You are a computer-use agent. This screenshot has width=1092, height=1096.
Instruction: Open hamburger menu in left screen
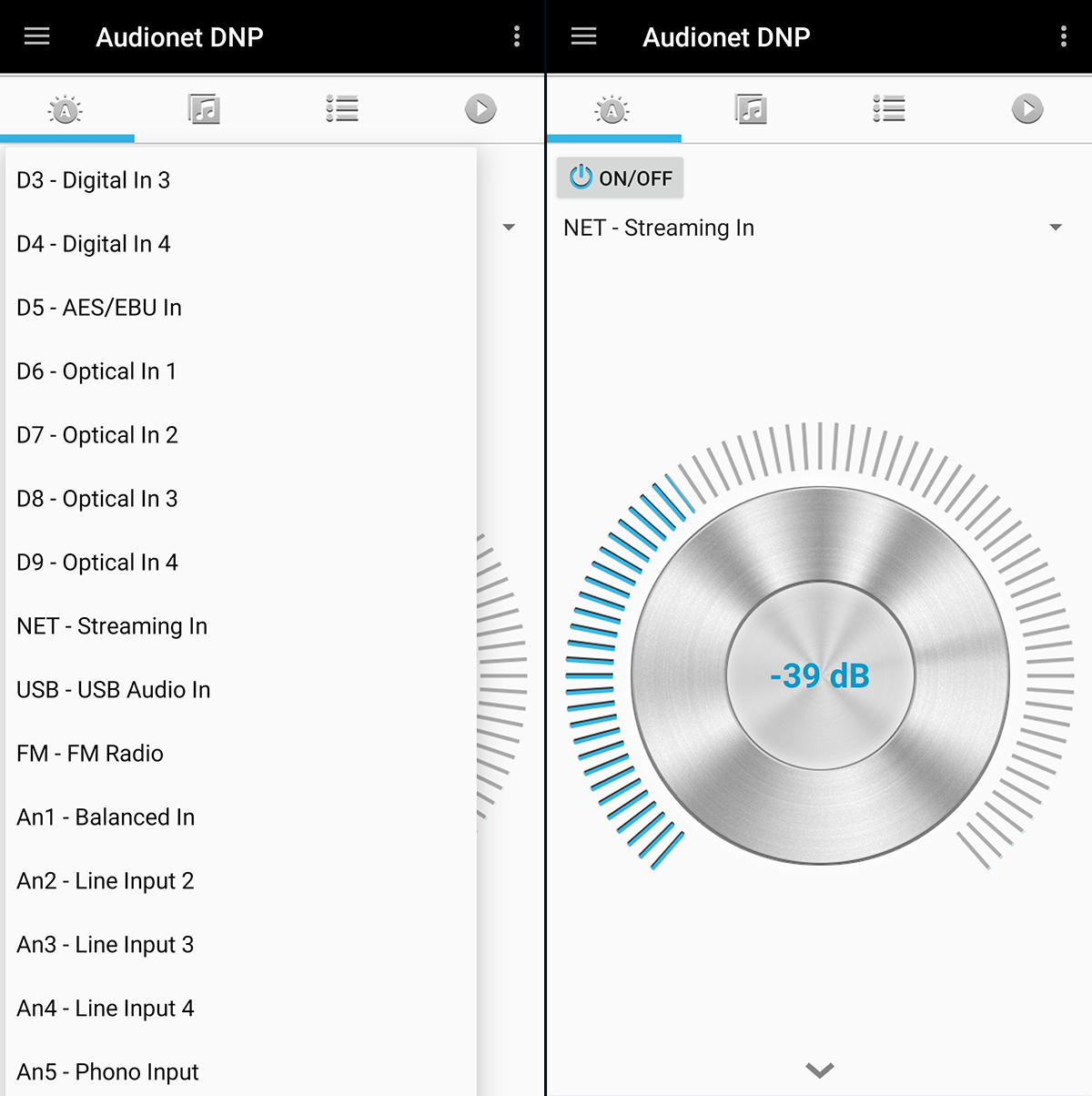[x=36, y=36]
